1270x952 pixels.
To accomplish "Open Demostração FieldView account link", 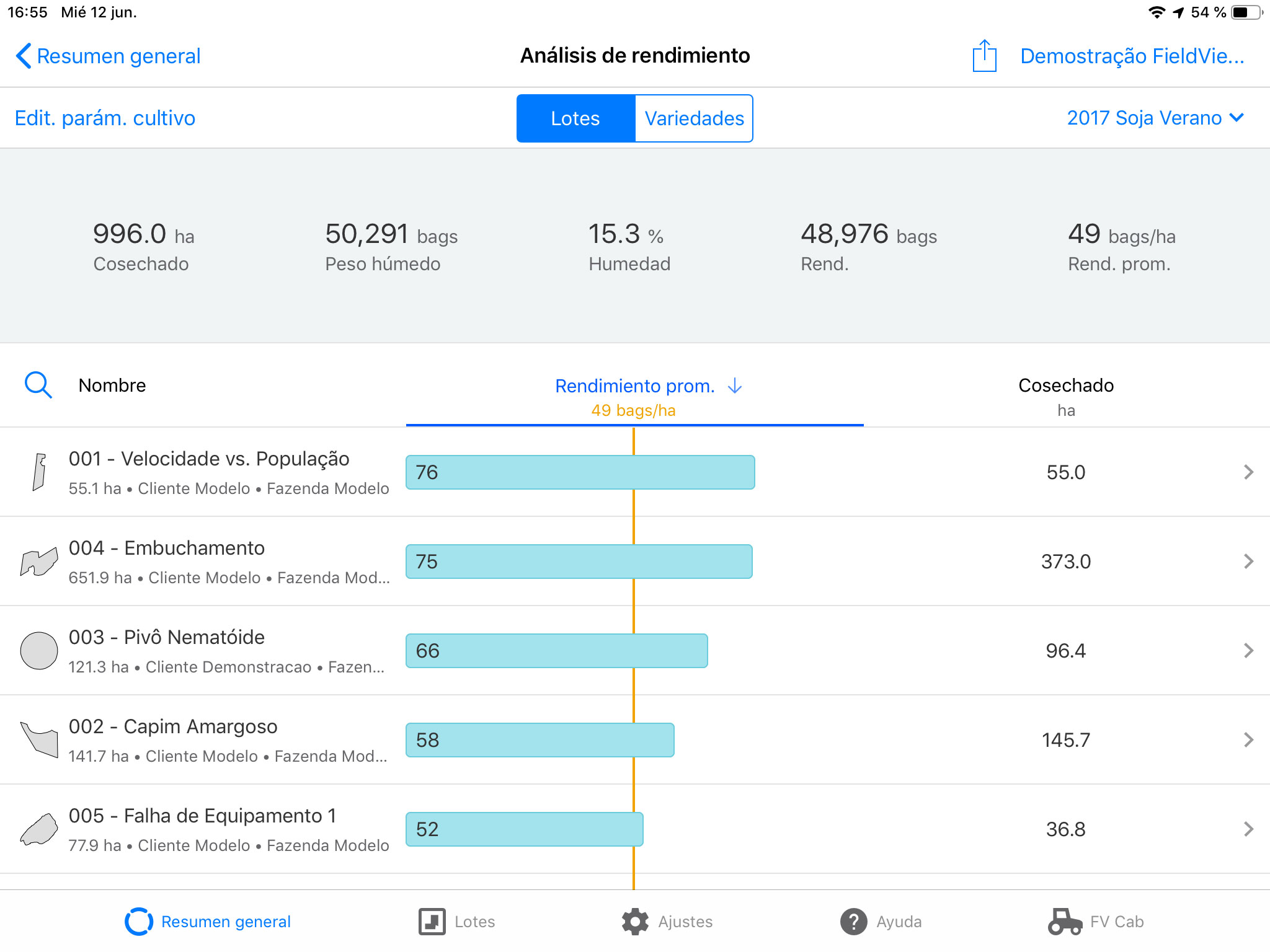I will pos(1132,56).
